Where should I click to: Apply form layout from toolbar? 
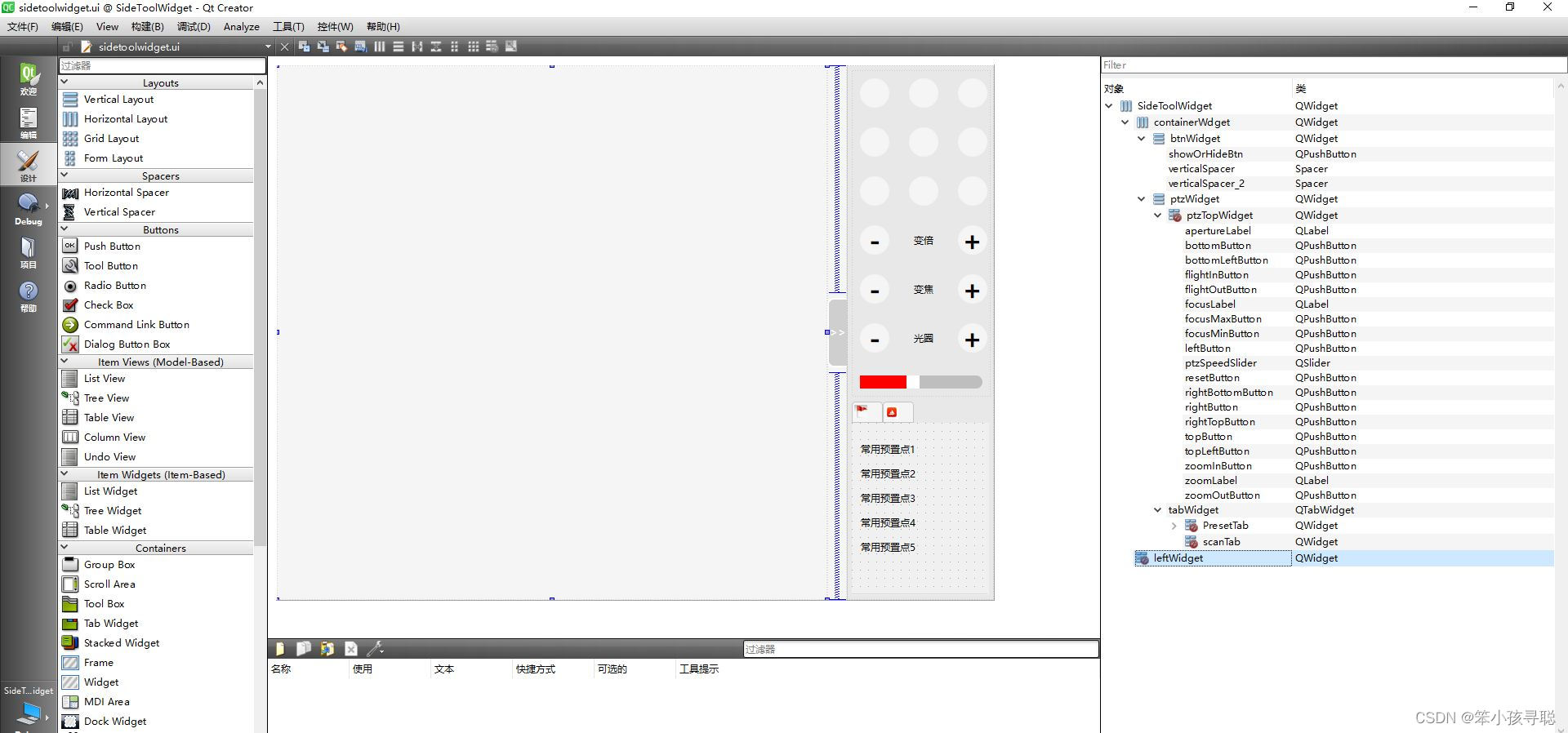pyautogui.click(x=455, y=47)
